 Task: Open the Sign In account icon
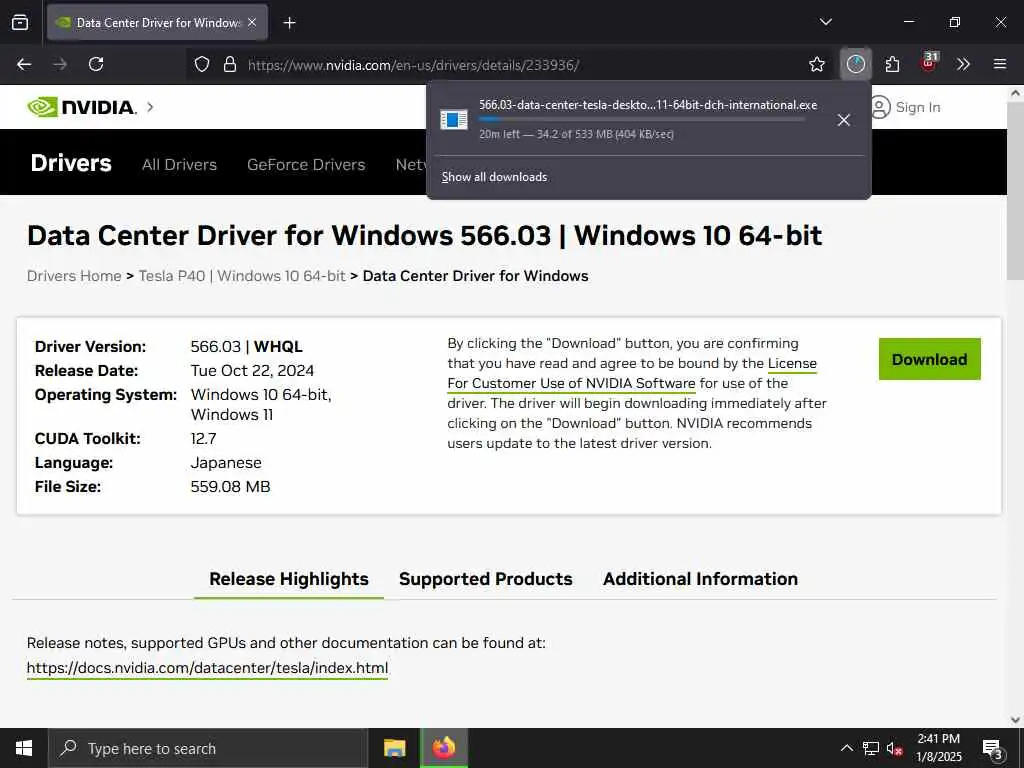tap(880, 107)
